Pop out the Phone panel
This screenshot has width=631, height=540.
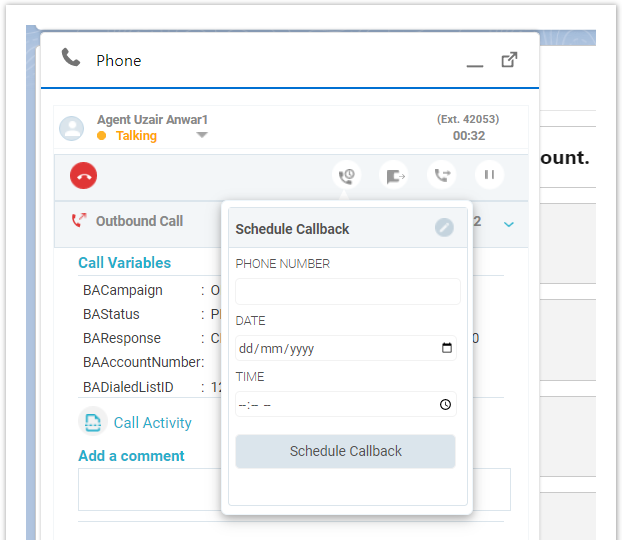[509, 60]
